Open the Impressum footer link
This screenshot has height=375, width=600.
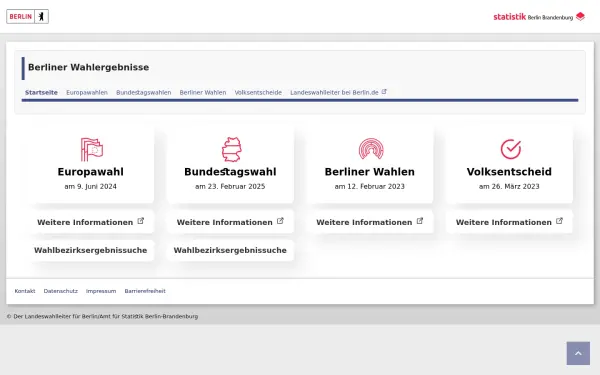point(101,291)
